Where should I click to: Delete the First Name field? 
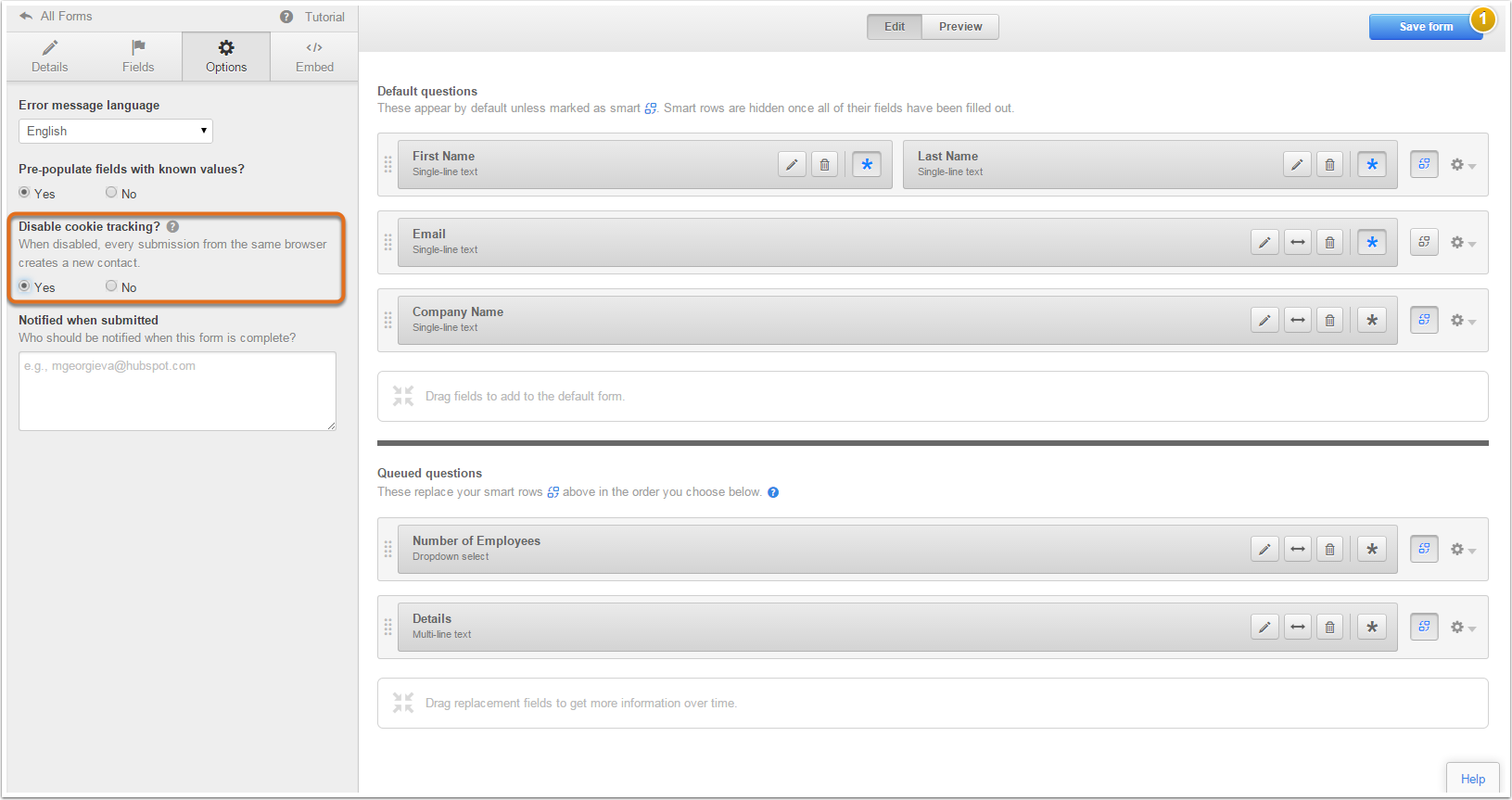click(825, 165)
